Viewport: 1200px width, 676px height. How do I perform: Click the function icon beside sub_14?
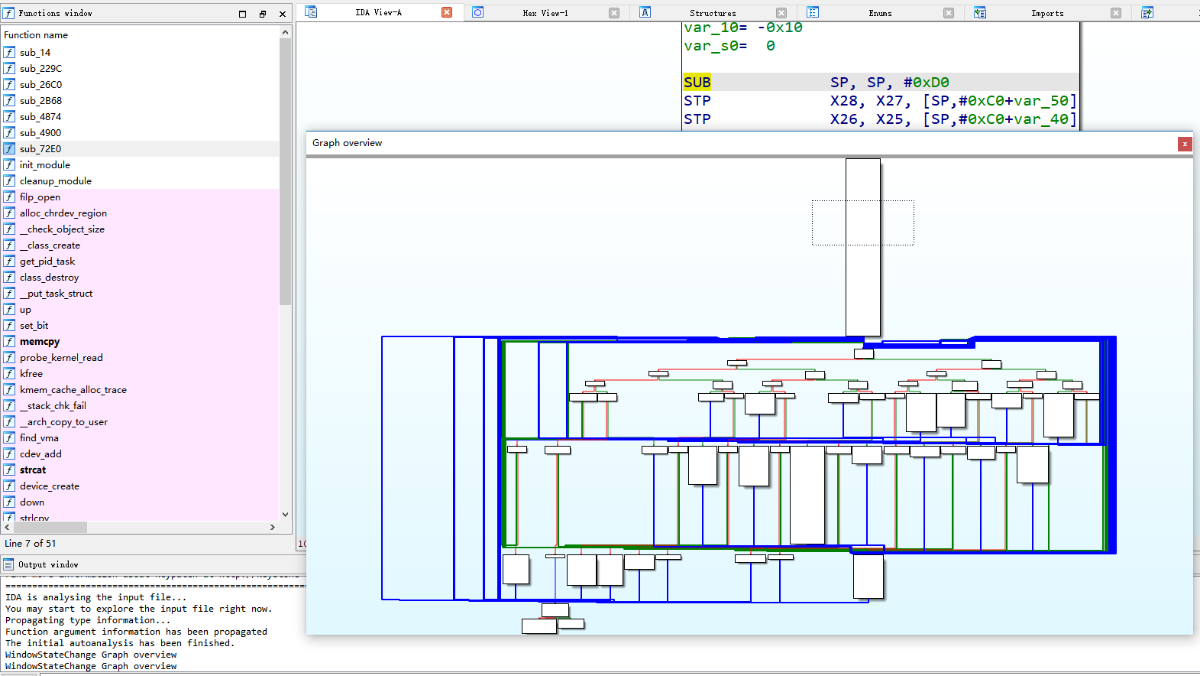coord(9,53)
